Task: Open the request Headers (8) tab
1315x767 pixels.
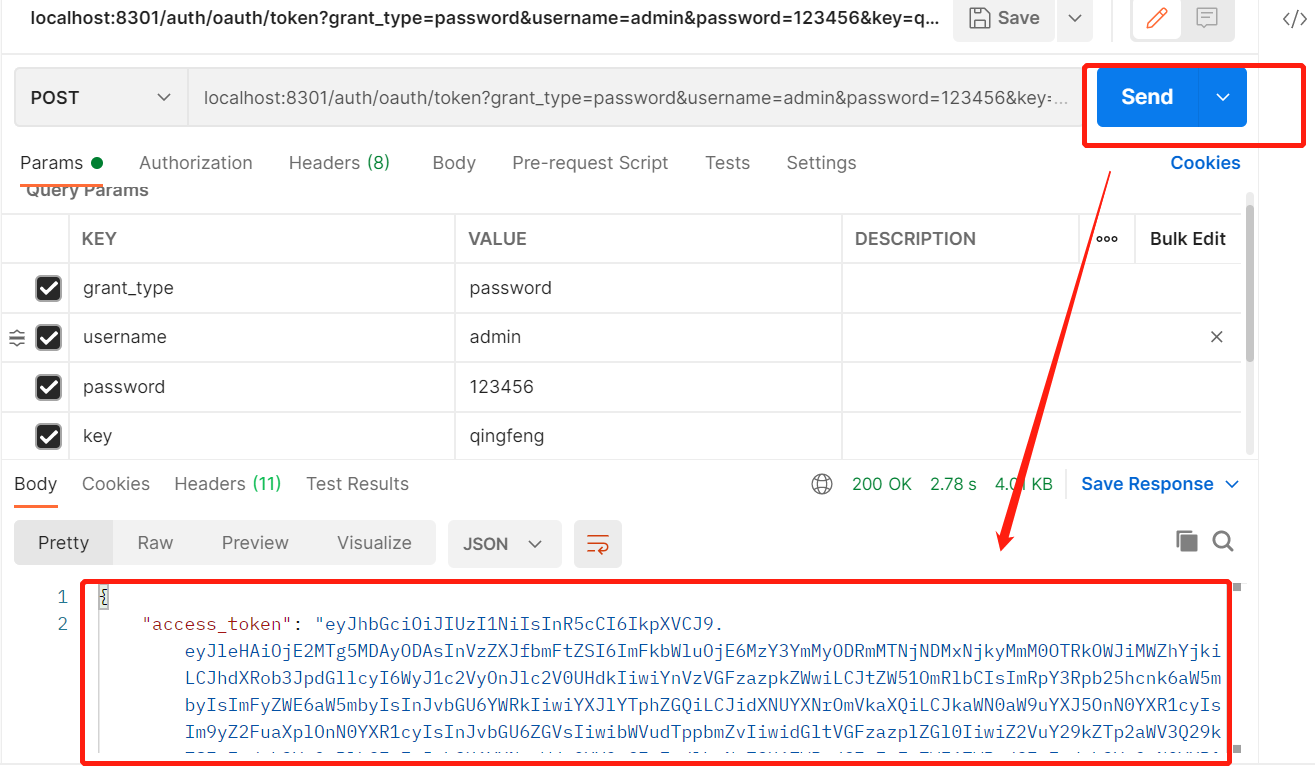Action: (x=339, y=163)
